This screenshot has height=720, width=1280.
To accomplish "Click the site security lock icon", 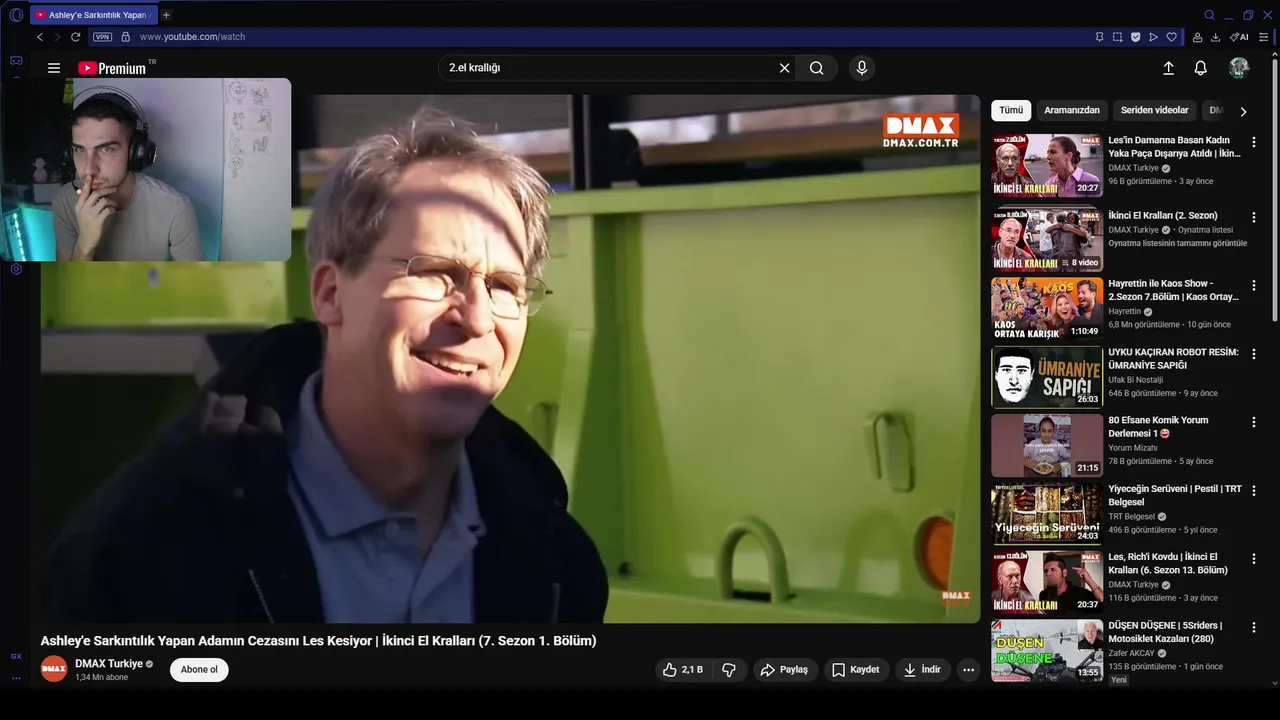I will click(125, 37).
